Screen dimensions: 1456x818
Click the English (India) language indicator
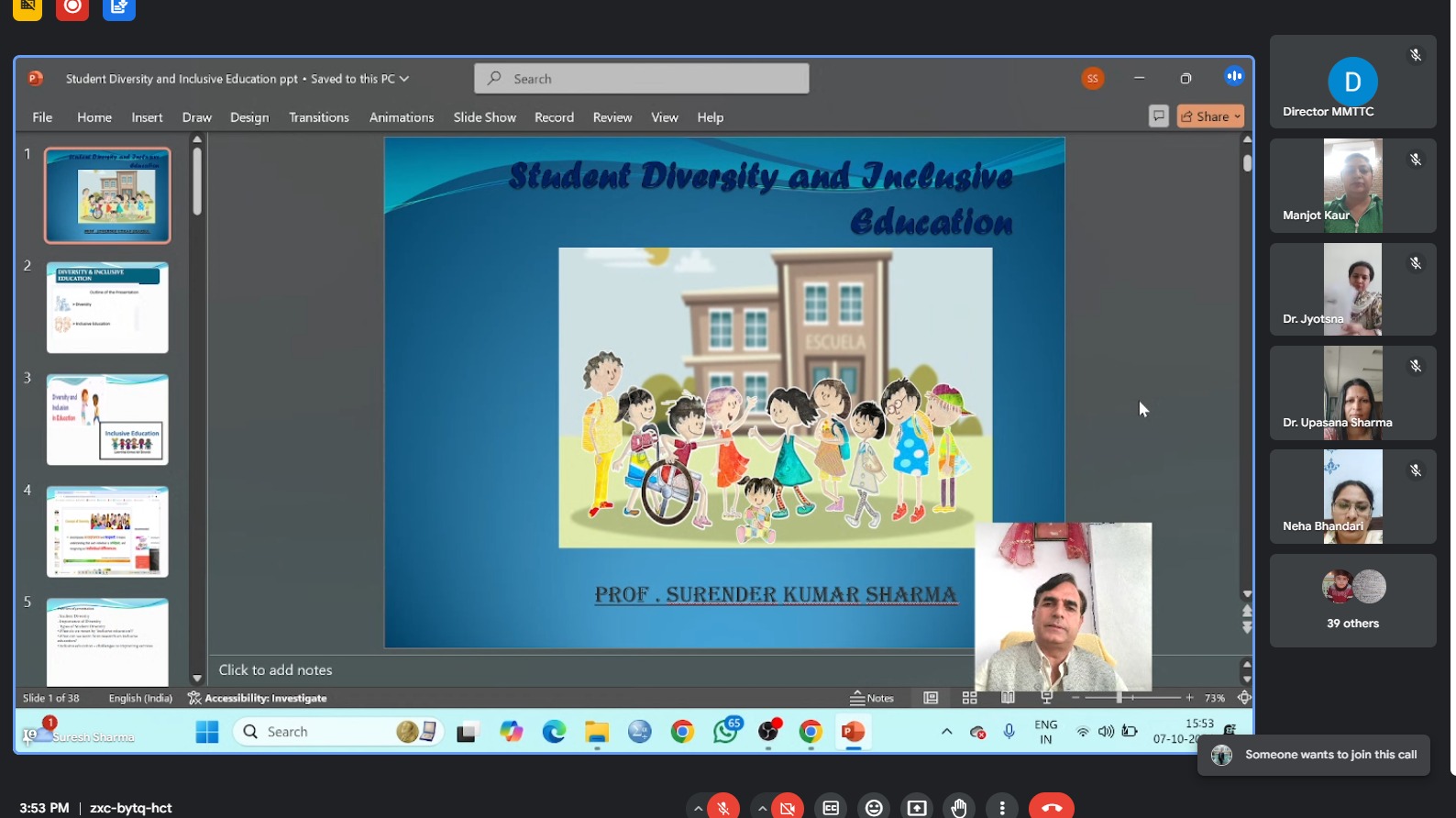point(140,698)
